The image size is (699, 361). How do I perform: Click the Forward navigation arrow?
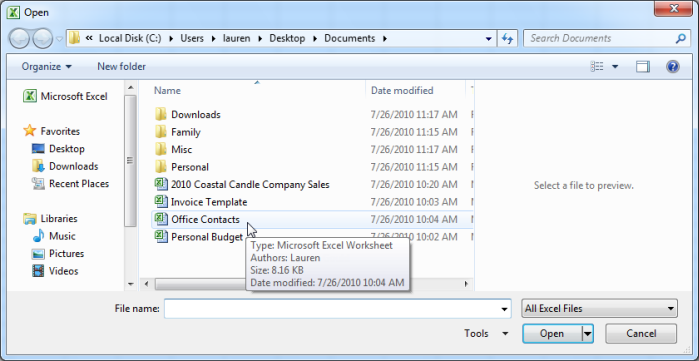pos(43,39)
